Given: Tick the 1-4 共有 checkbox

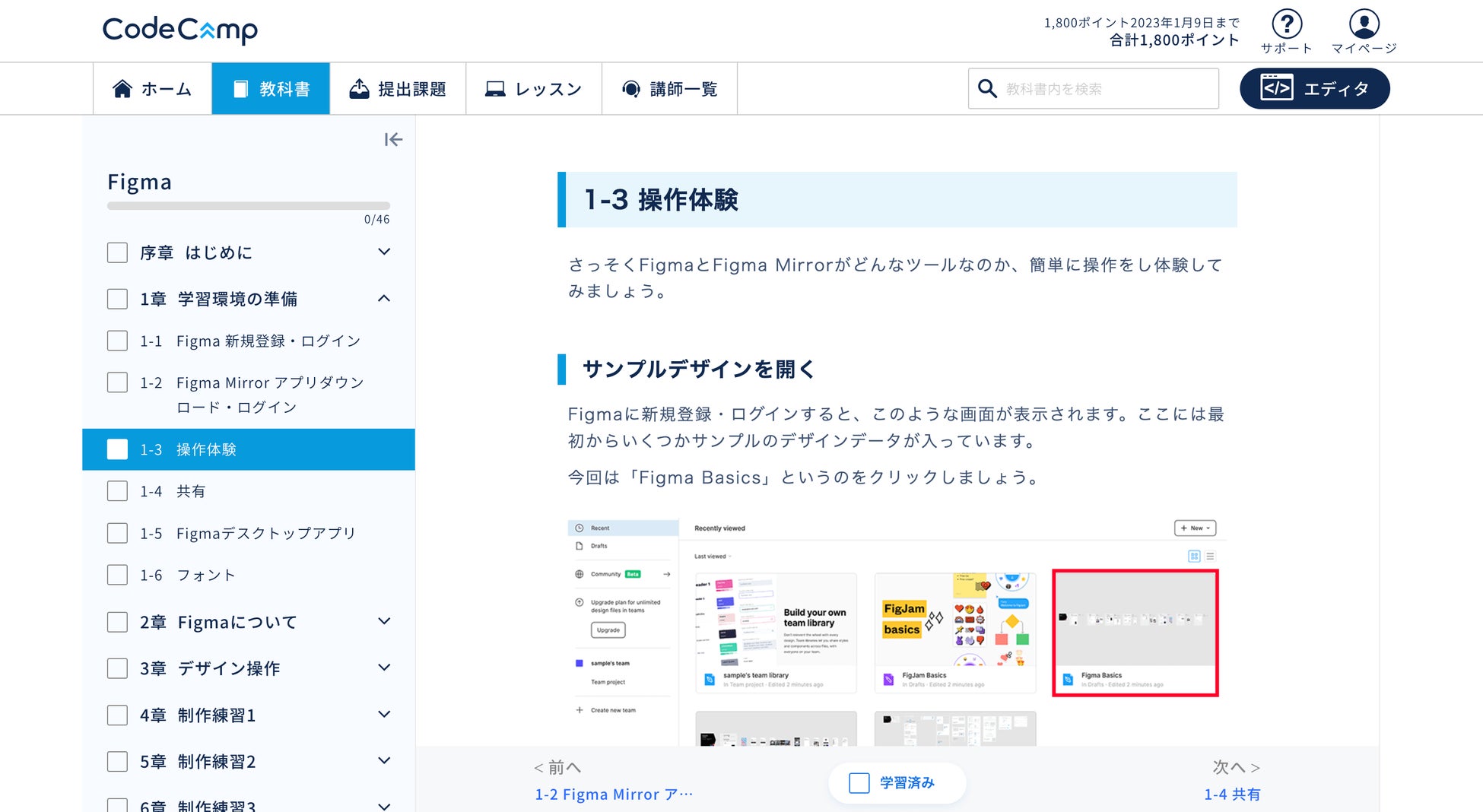Looking at the screenshot, I should pyautogui.click(x=117, y=491).
